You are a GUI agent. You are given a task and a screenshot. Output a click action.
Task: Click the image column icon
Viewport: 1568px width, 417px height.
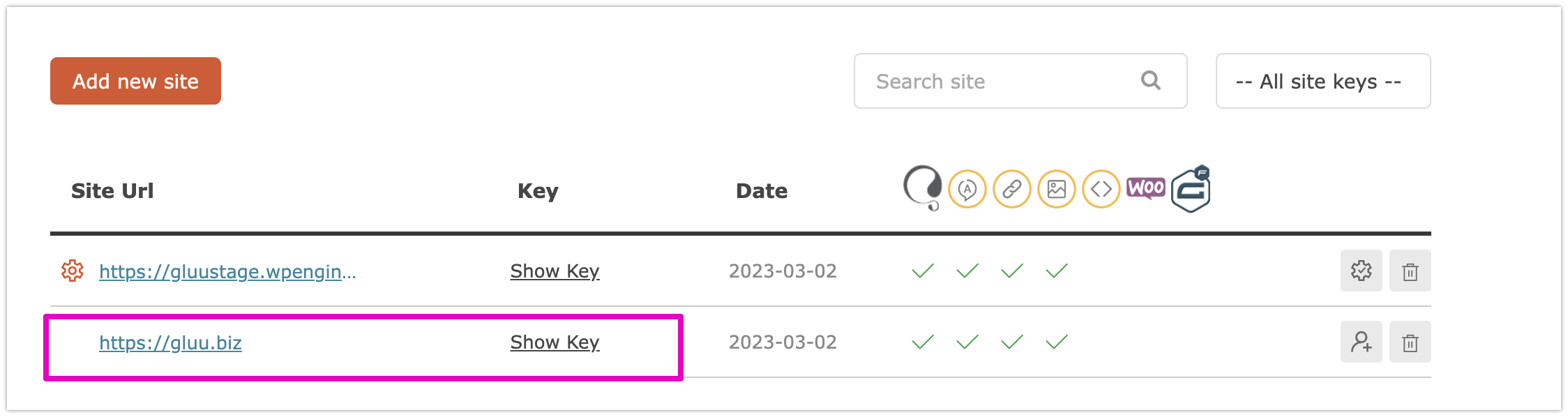pyautogui.click(x=1057, y=189)
